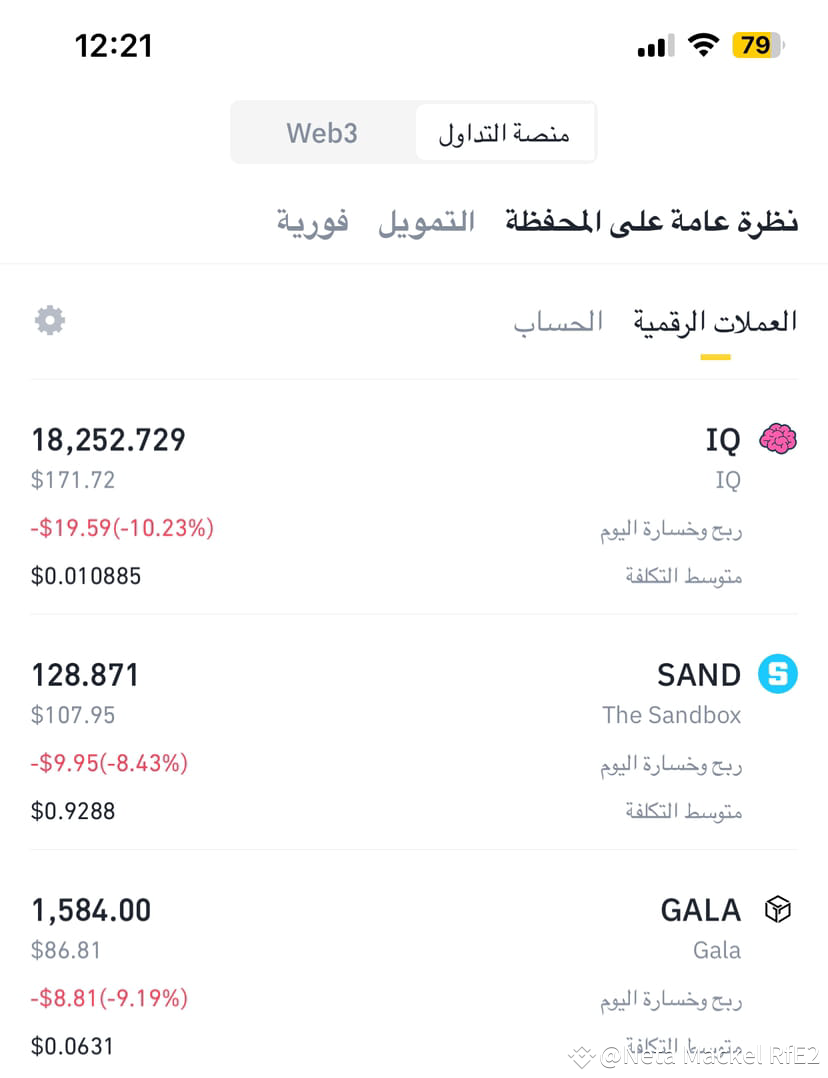828x1078 pixels.
Task: Tap the IQ pink brain coin icon
Action: pos(778,439)
